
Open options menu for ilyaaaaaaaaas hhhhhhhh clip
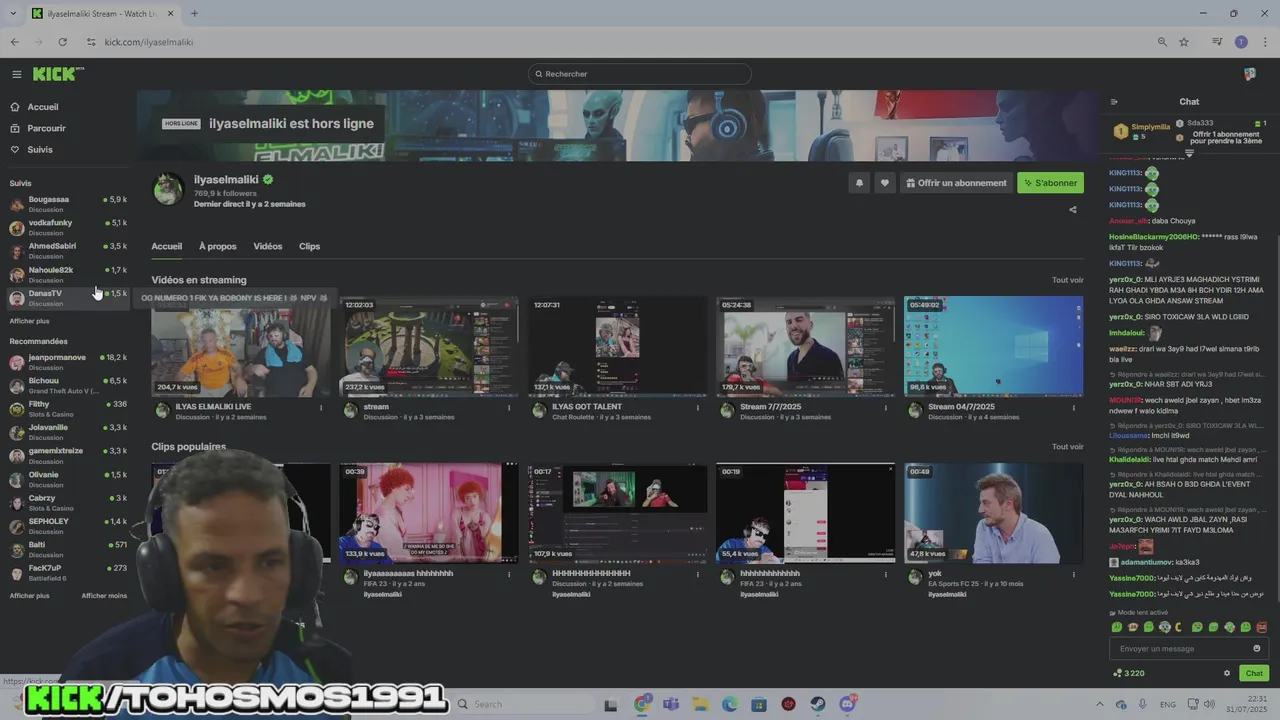[x=509, y=574]
